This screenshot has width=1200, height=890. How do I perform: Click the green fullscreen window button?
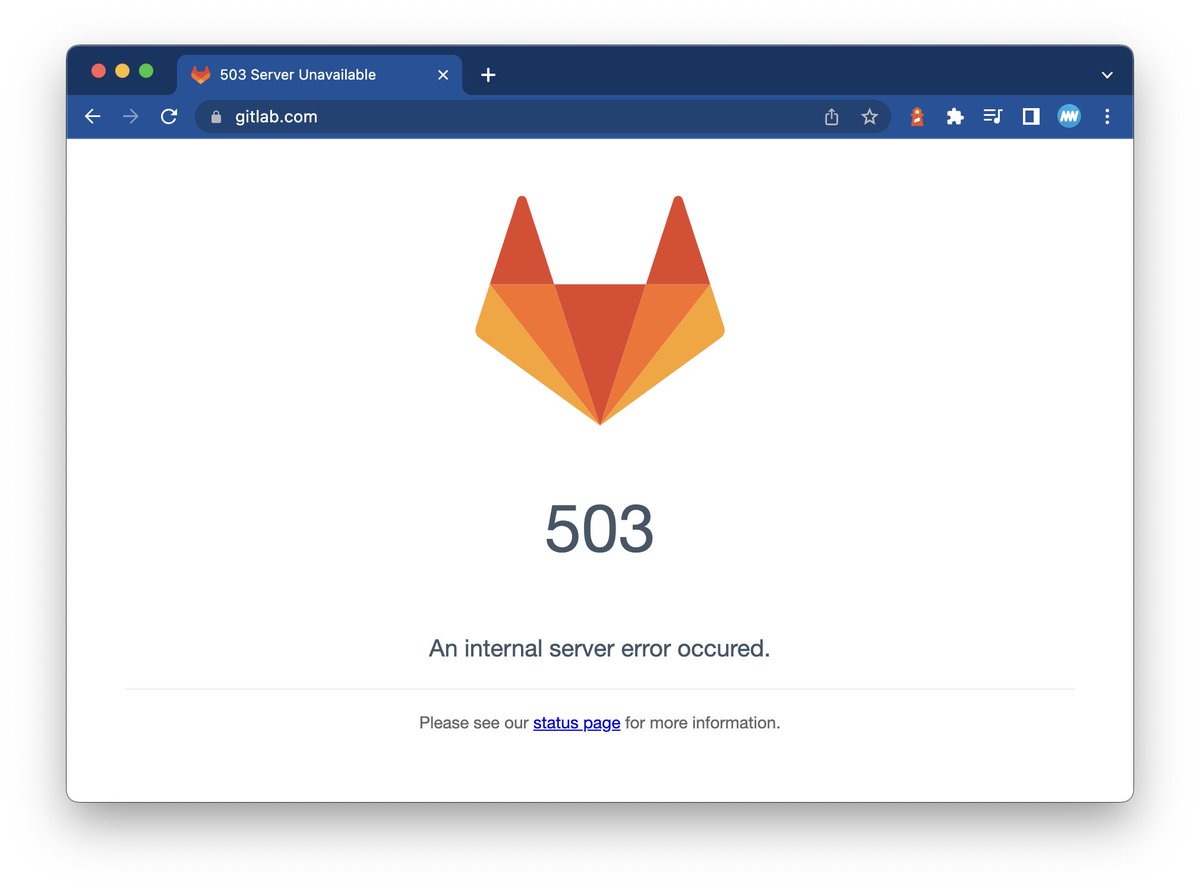pyautogui.click(x=146, y=71)
